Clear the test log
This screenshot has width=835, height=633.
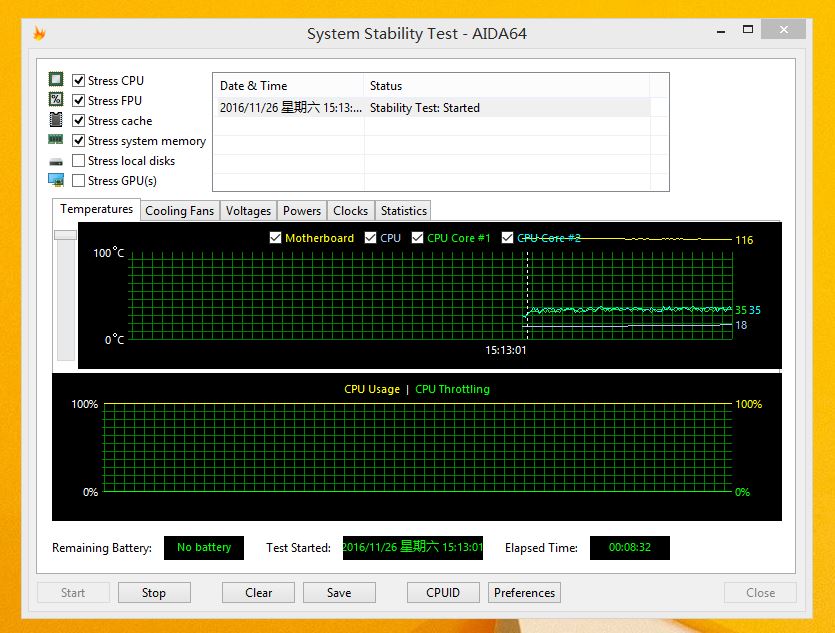[x=258, y=593]
